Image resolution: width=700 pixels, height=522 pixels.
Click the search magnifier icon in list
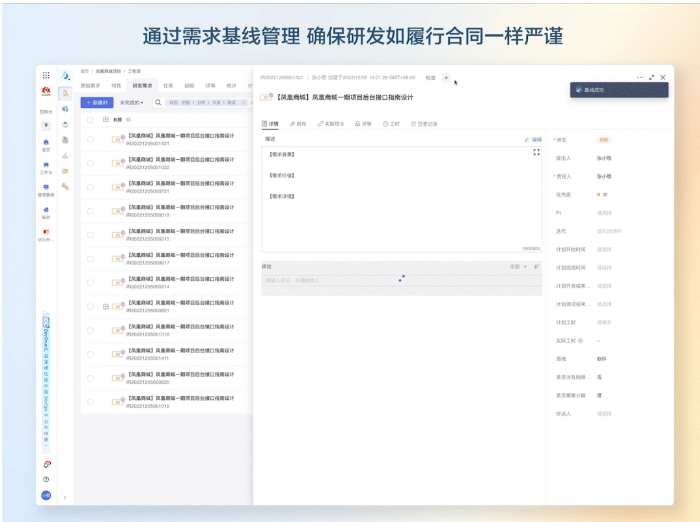point(158,103)
